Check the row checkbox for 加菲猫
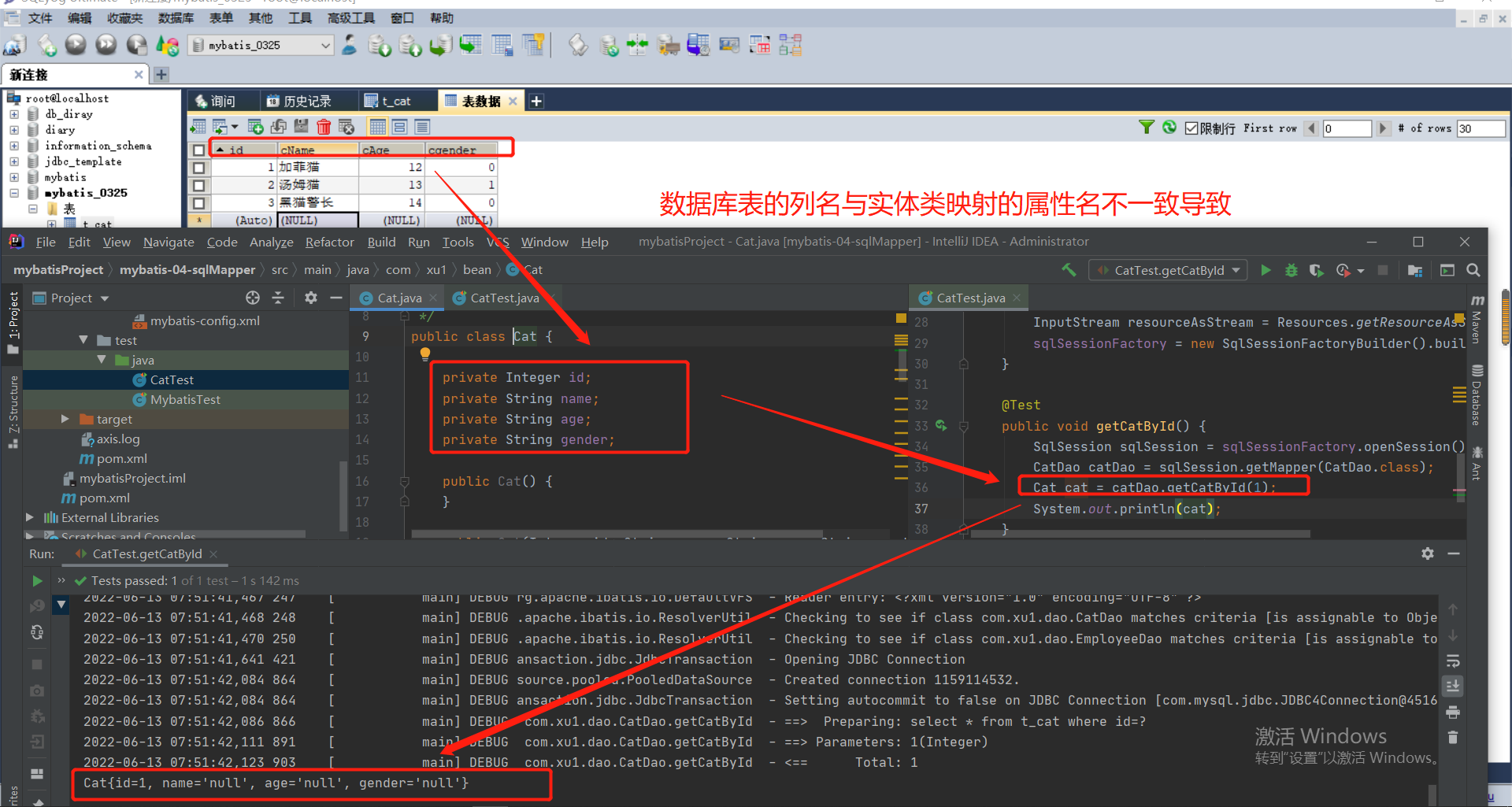This screenshot has height=807, width=1512. click(x=198, y=167)
